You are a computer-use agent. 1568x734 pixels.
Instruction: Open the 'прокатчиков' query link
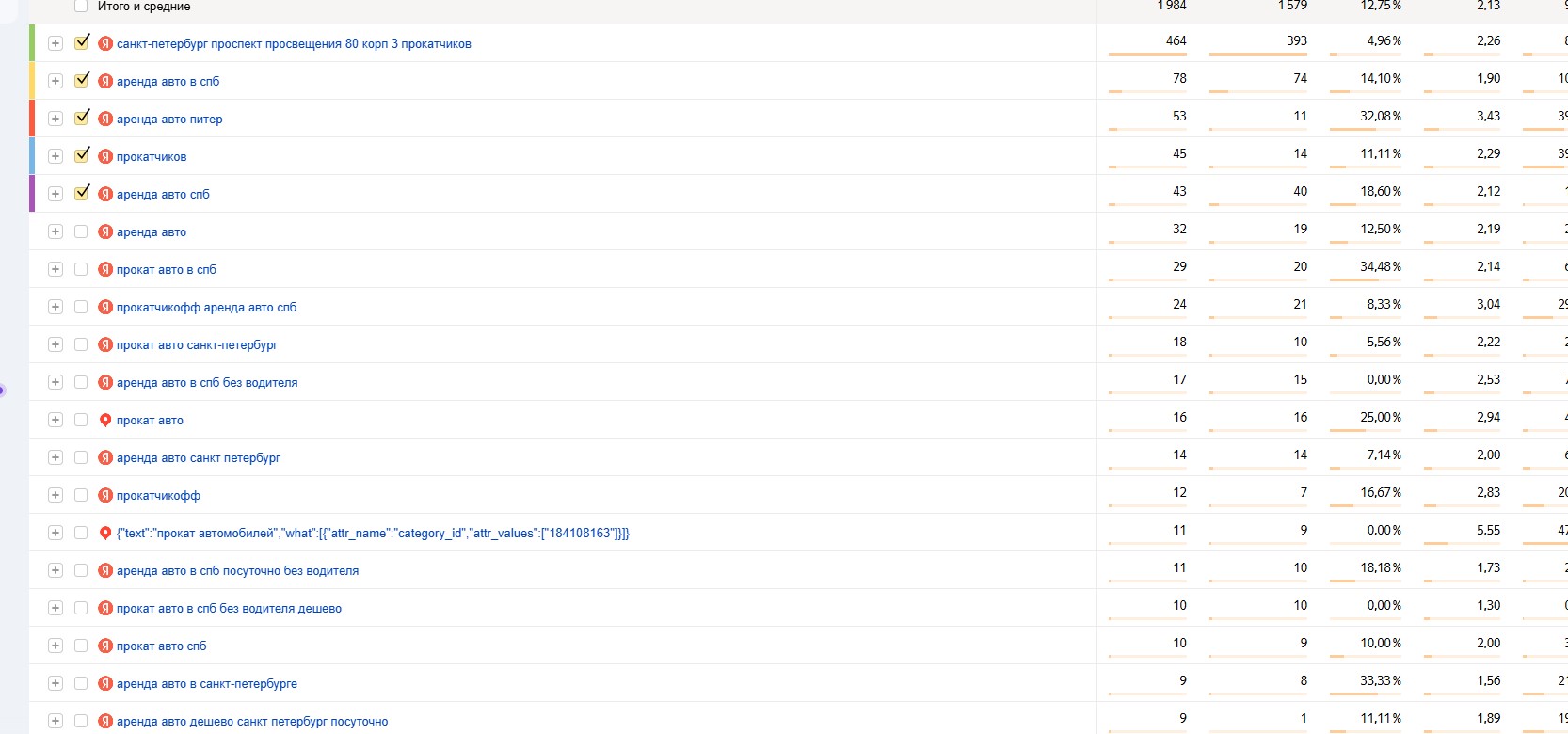pyautogui.click(x=152, y=156)
